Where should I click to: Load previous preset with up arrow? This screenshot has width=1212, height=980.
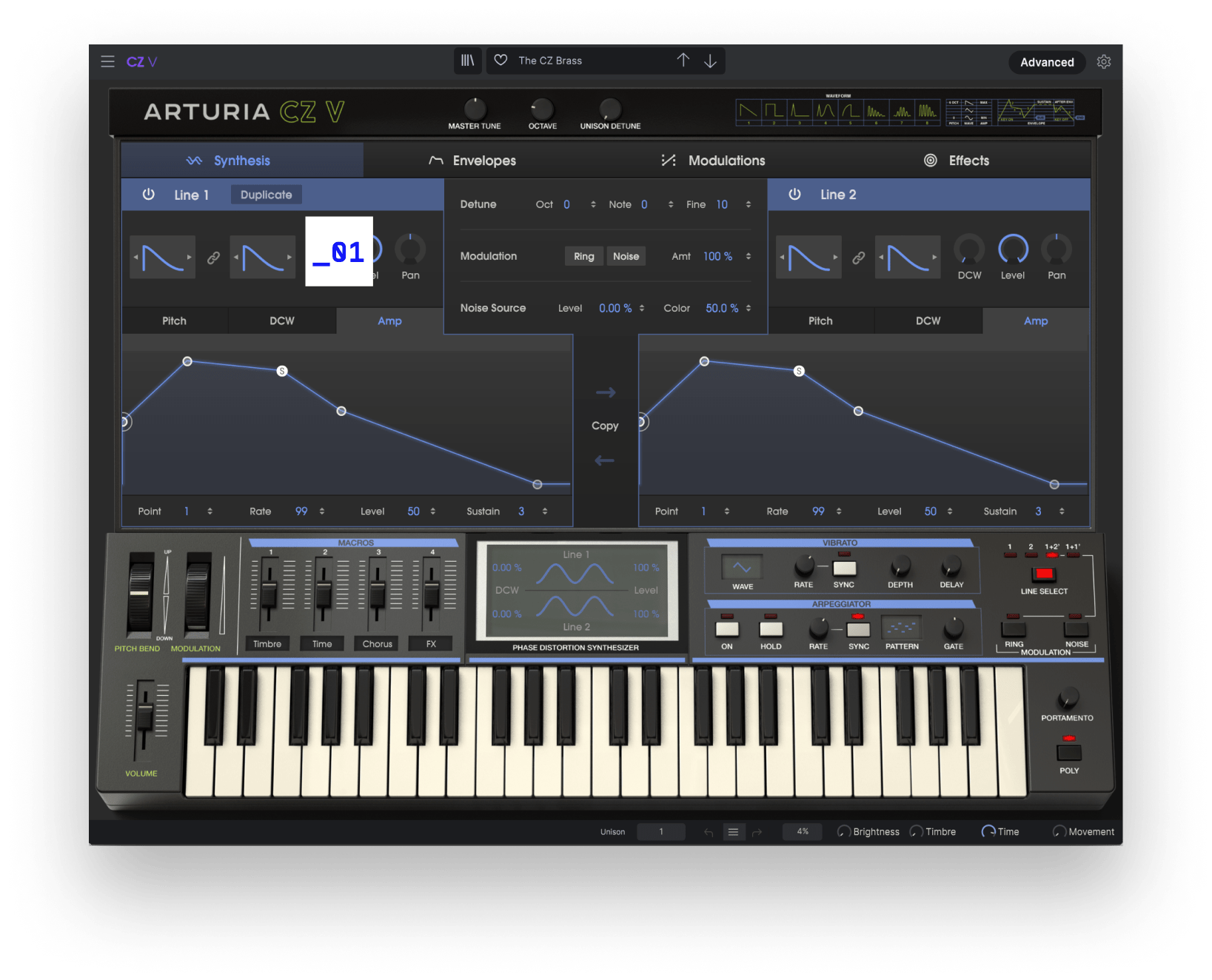[x=683, y=61]
